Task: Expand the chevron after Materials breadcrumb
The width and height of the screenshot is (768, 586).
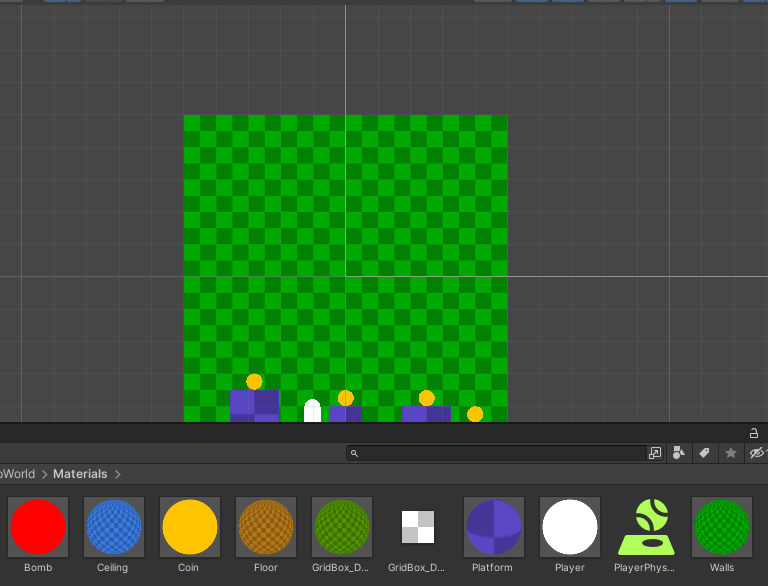Action: (x=118, y=474)
